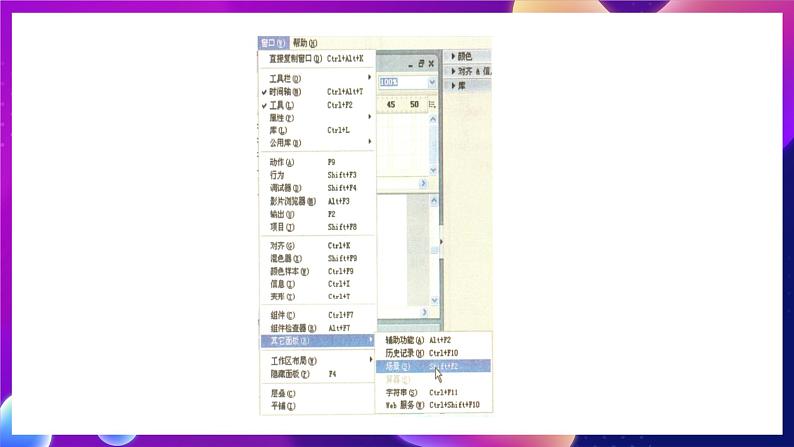Select the highlighted 场景(S) submenu item
This screenshot has height=447, width=794.
433,366
